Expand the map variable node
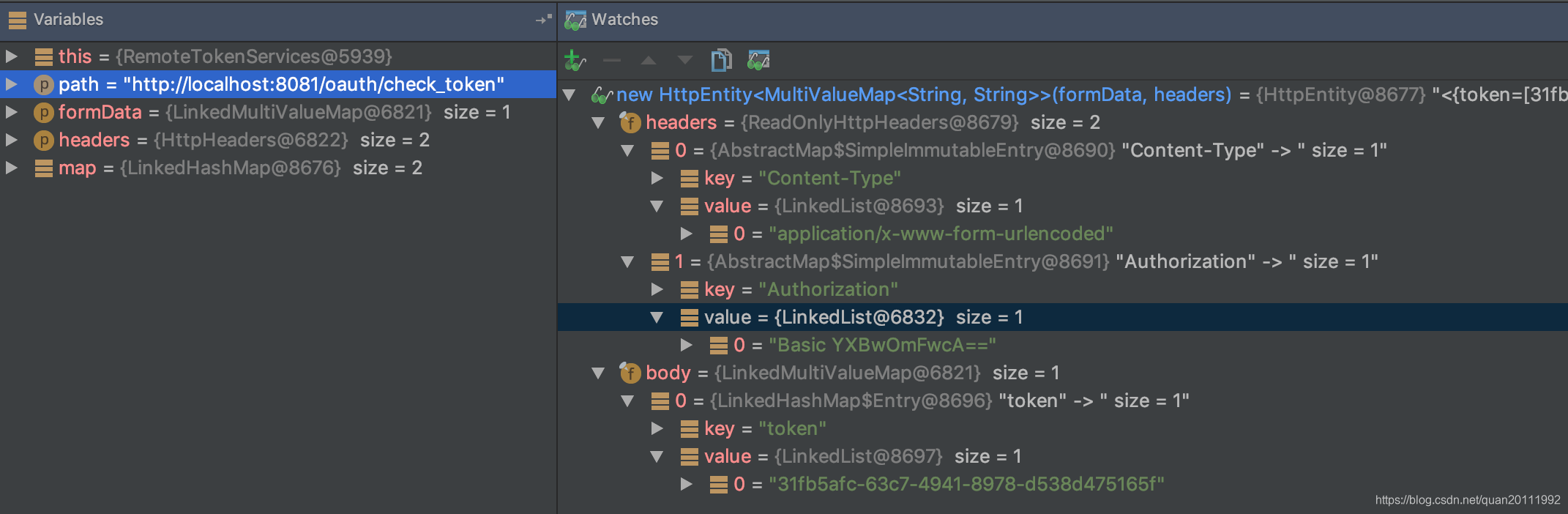 (12, 168)
